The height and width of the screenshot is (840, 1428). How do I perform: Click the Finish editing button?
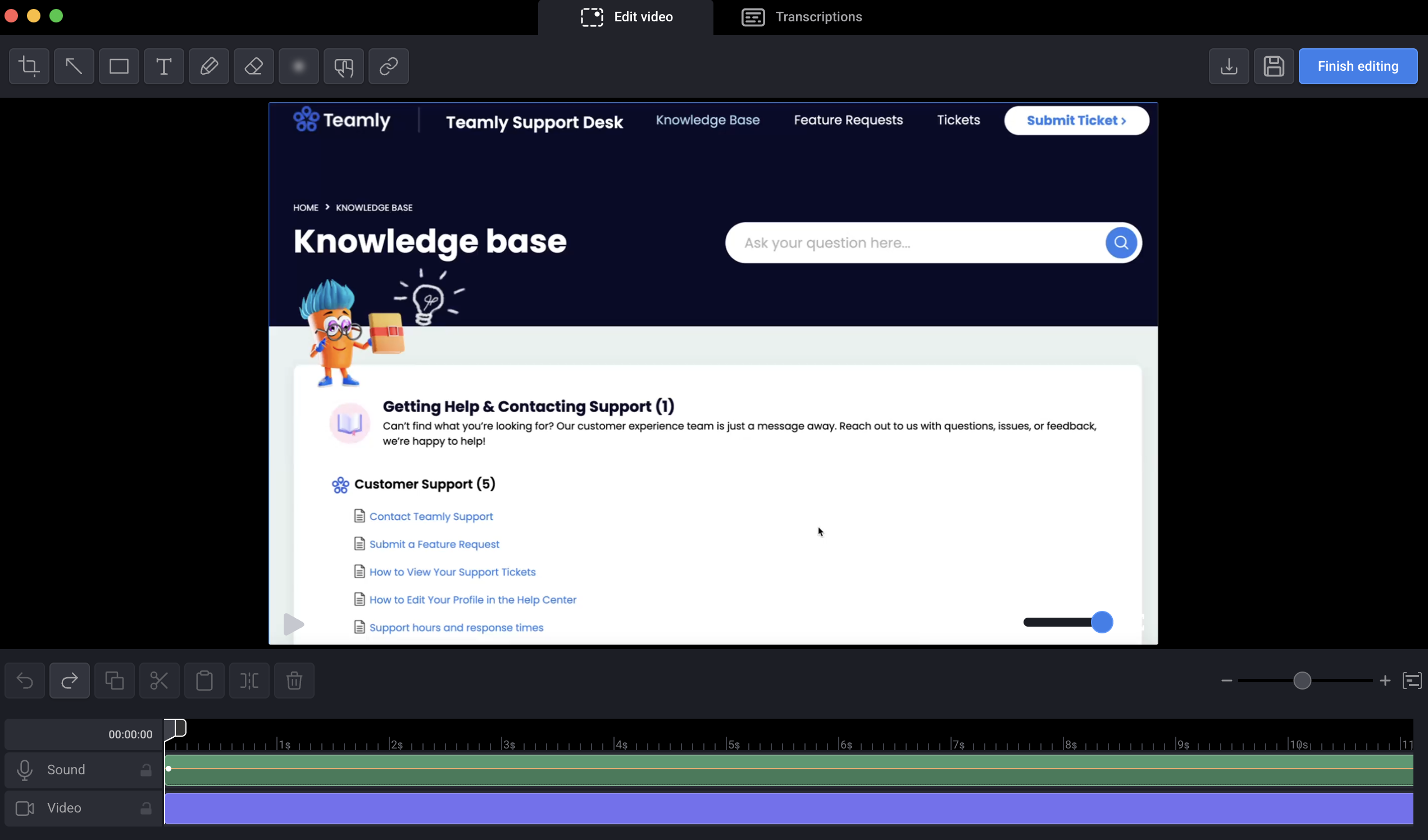tap(1358, 66)
